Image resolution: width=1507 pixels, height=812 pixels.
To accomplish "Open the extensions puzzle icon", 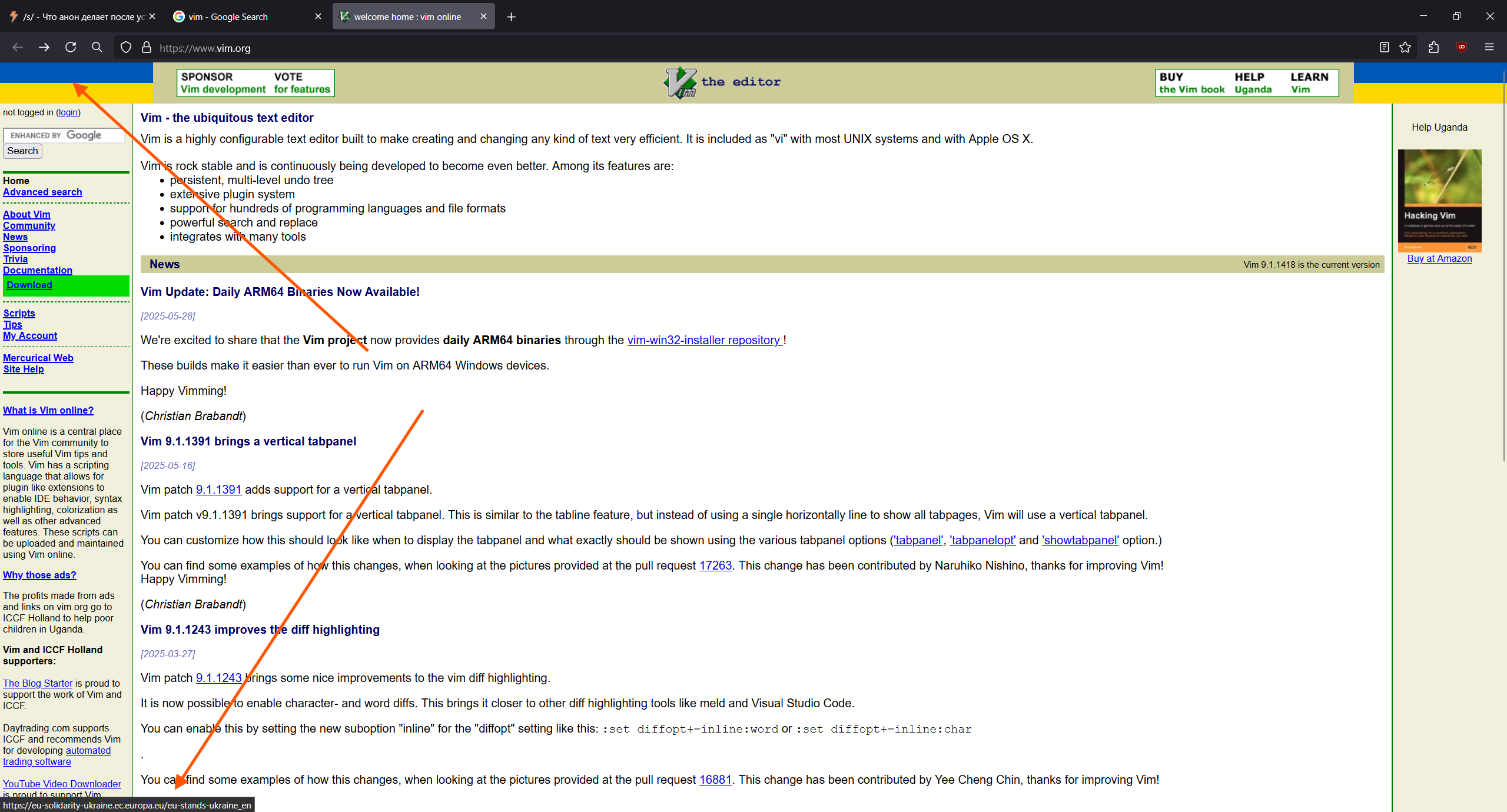I will pyautogui.click(x=1433, y=48).
